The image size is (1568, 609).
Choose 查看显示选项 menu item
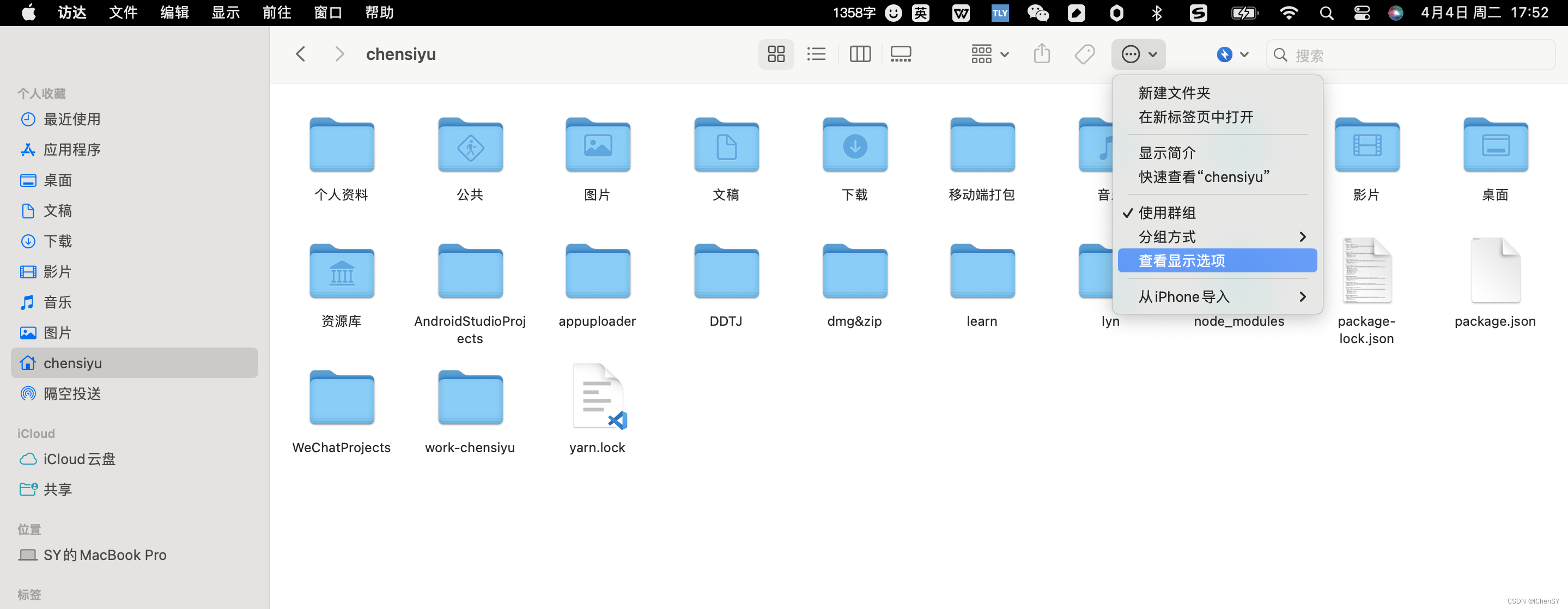[x=1217, y=261]
